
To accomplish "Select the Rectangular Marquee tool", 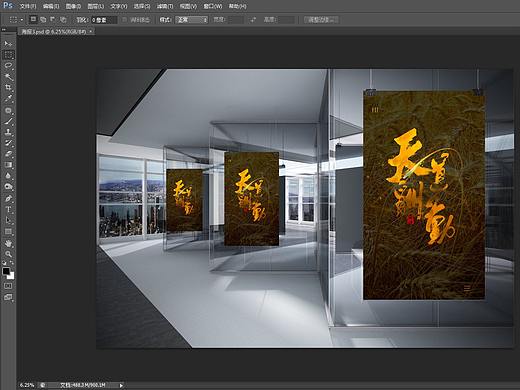I will (x=8, y=55).
